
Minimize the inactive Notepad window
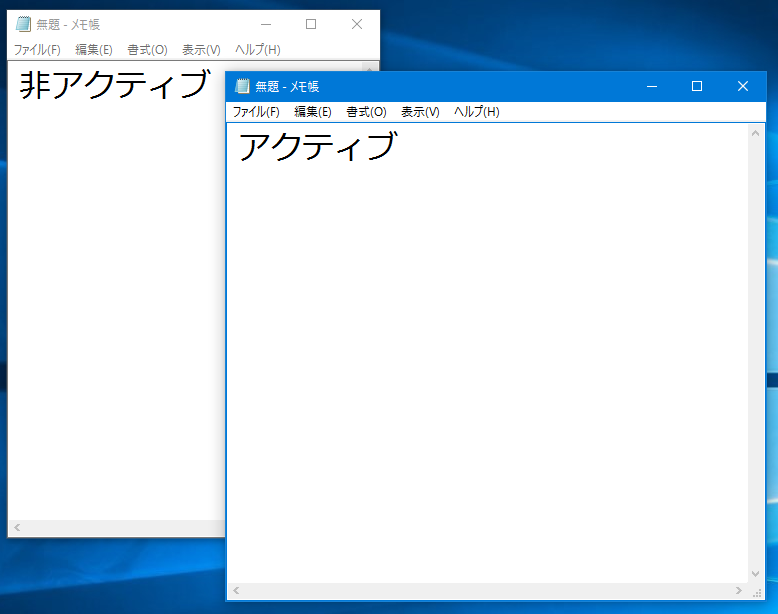coord(266,24)
